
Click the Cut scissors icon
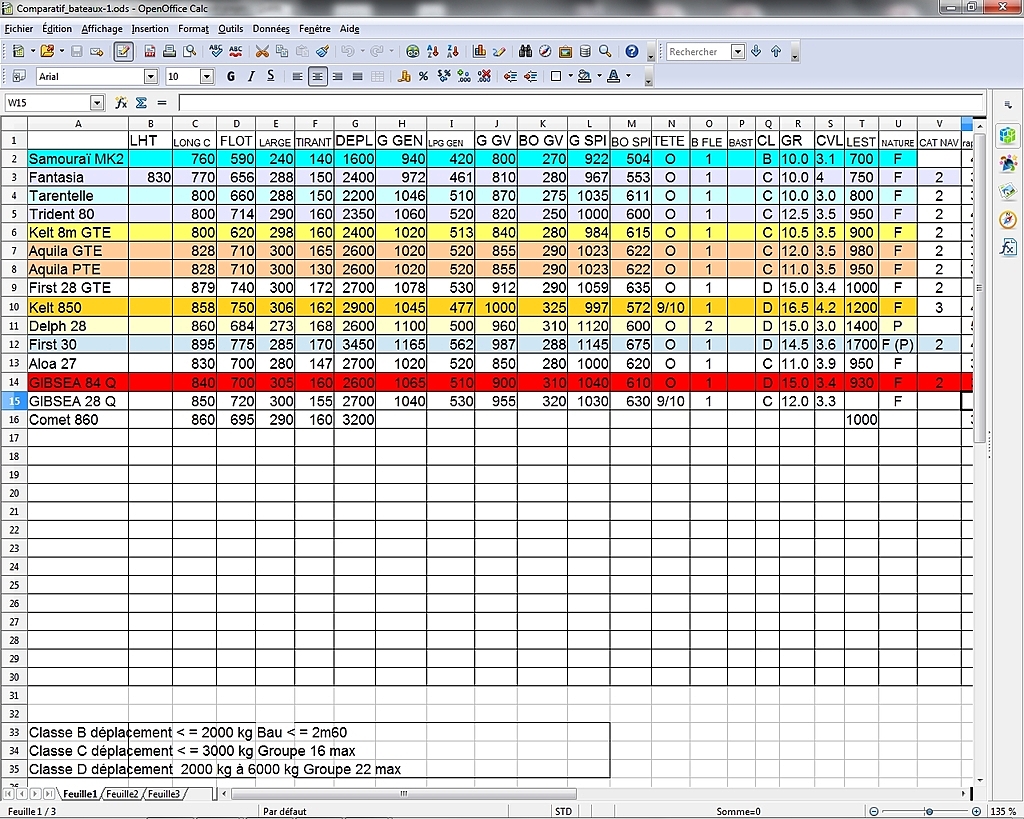[262, 51]
